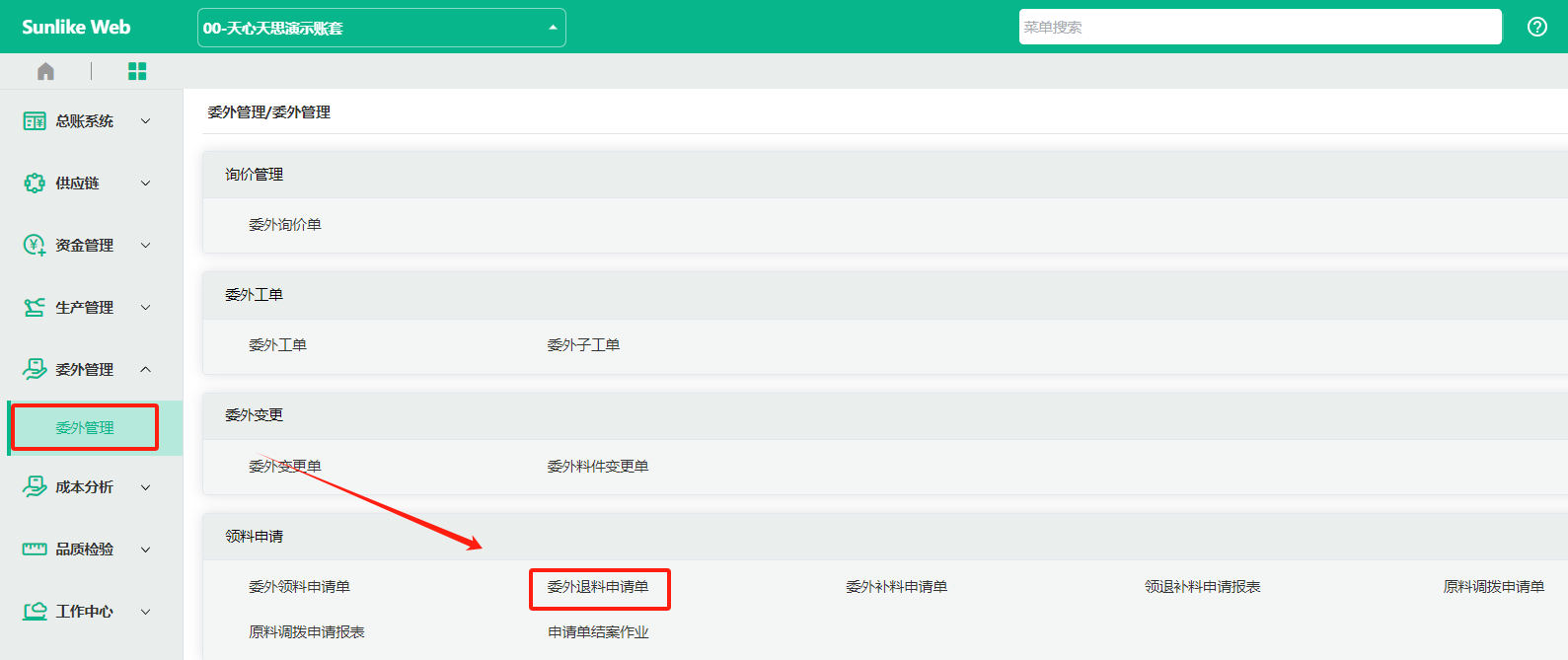The width and height of the screenshot is (1568, 660).
Task: Expand the 成本分析 chevron
Action: pyautogui.click(x=146, y=487)
